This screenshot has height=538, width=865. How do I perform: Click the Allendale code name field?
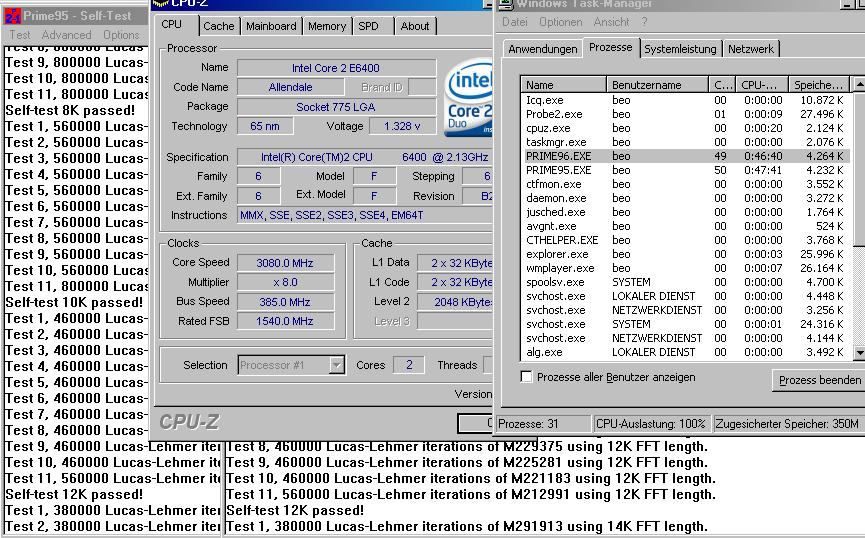pos(290,87)
